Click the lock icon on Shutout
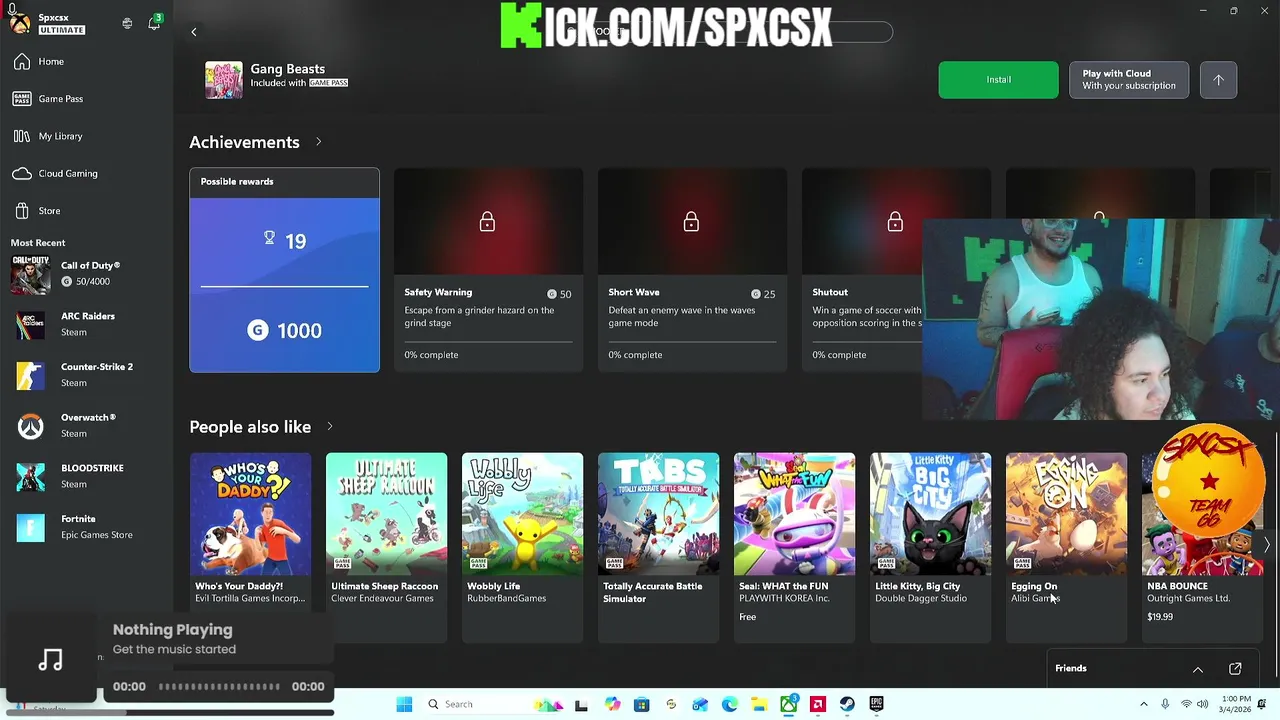Image resolution: width=1280 pixels, height=720 pixels. 895,222
